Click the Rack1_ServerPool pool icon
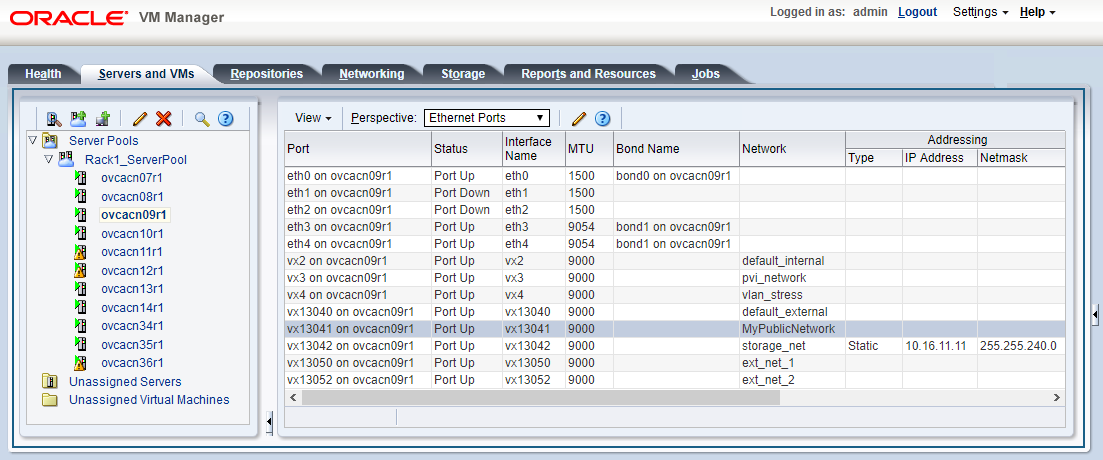The image size is (1103, 460). (65, 159)
